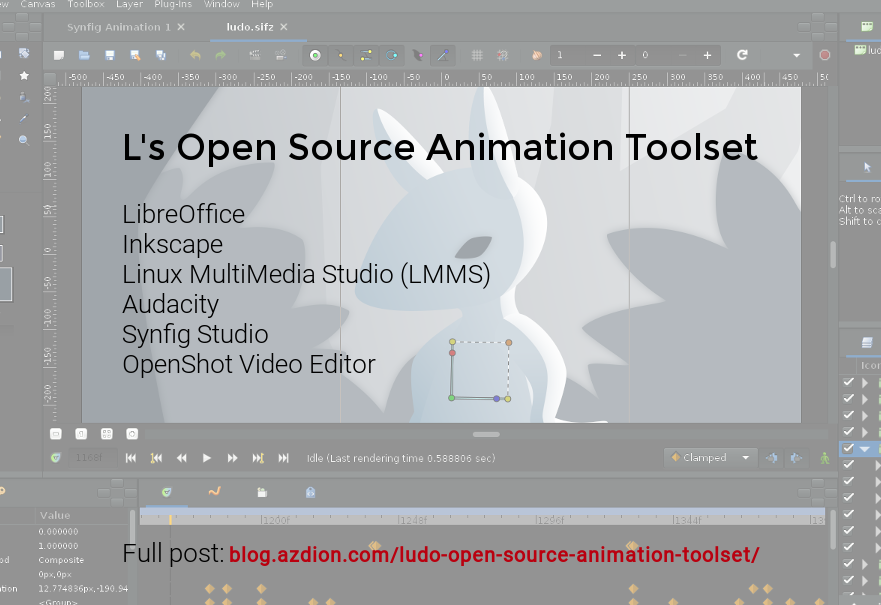Jump to the previous keyframe
881x605 pixels.
tap(156, 458)
